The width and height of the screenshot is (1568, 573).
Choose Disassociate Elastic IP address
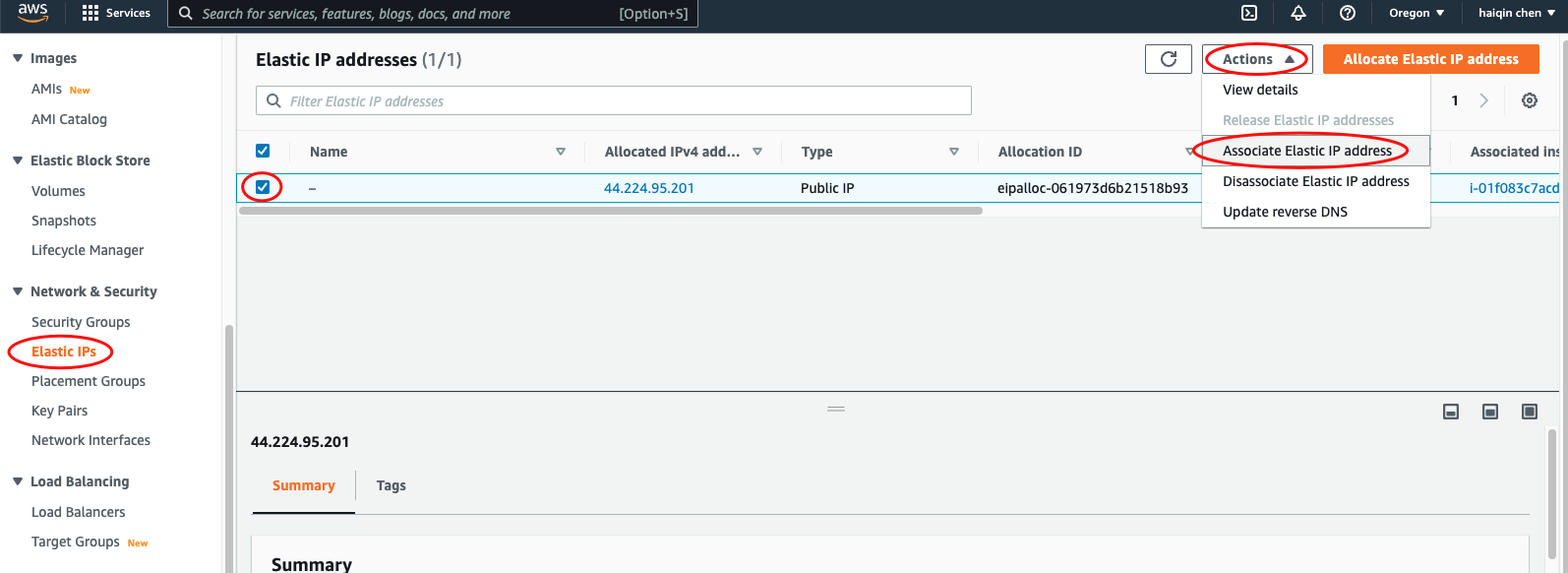1316,181
